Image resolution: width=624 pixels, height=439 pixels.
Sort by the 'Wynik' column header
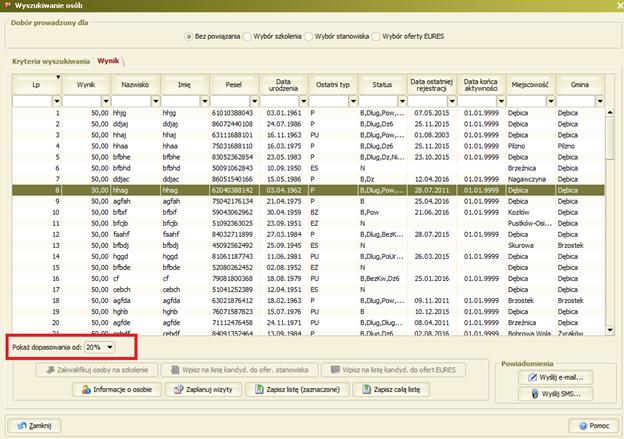pyautogui.click(x=86, y=84)
